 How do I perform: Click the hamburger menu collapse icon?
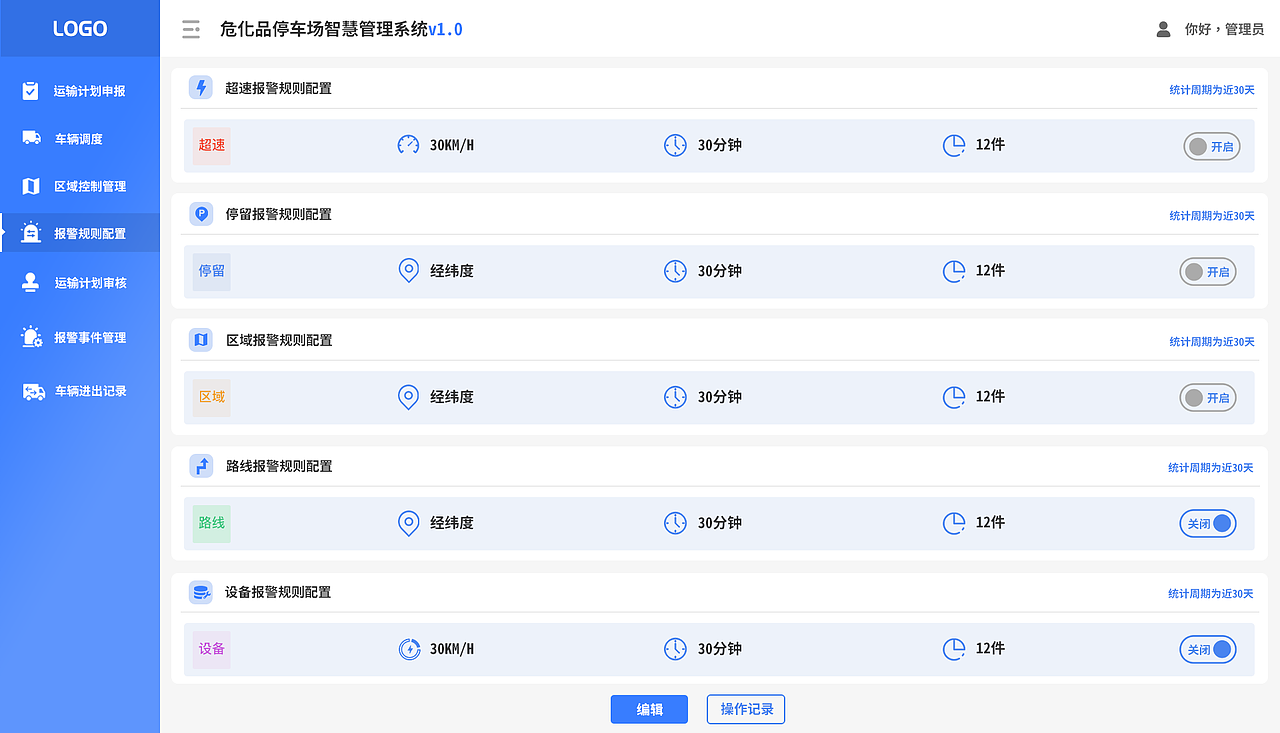coord(191,29)
